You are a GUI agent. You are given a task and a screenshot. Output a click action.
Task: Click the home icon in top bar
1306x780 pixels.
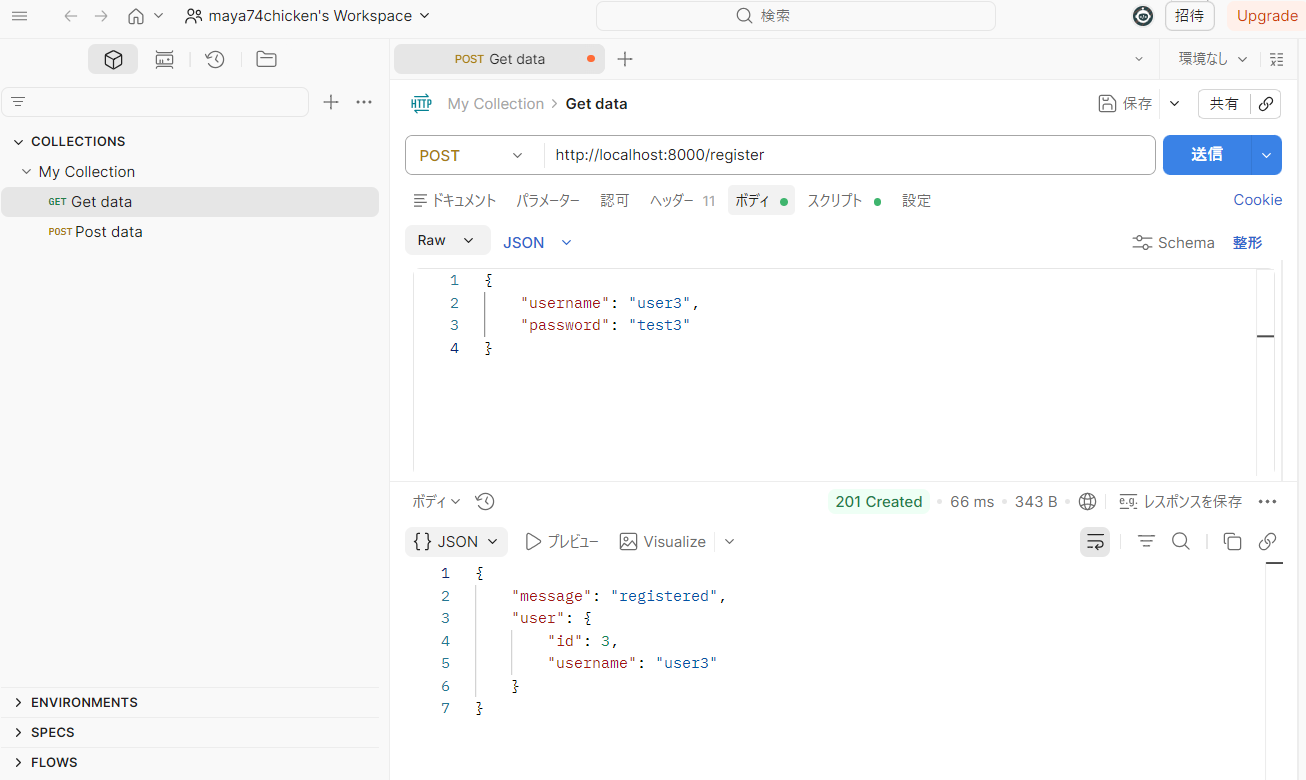coord(136,16)
